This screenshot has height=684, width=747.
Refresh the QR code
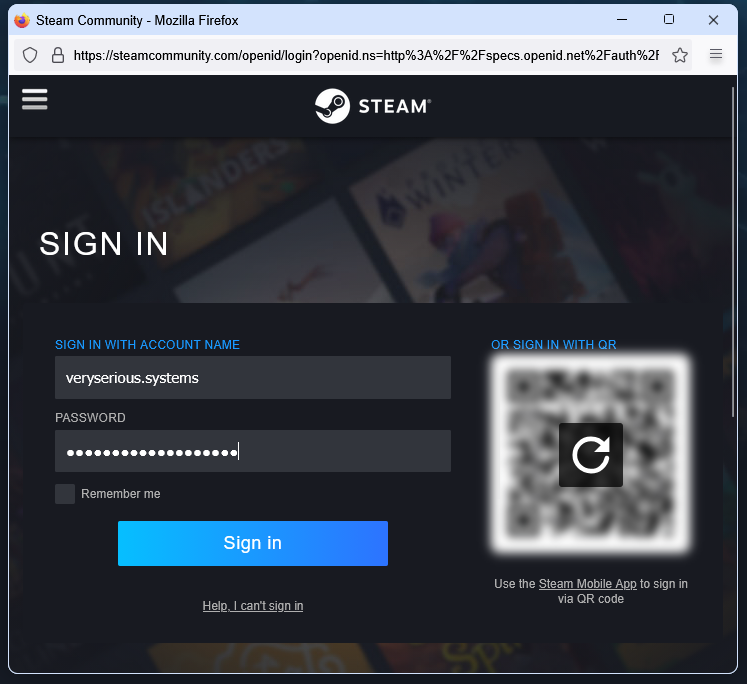point(591,455)
